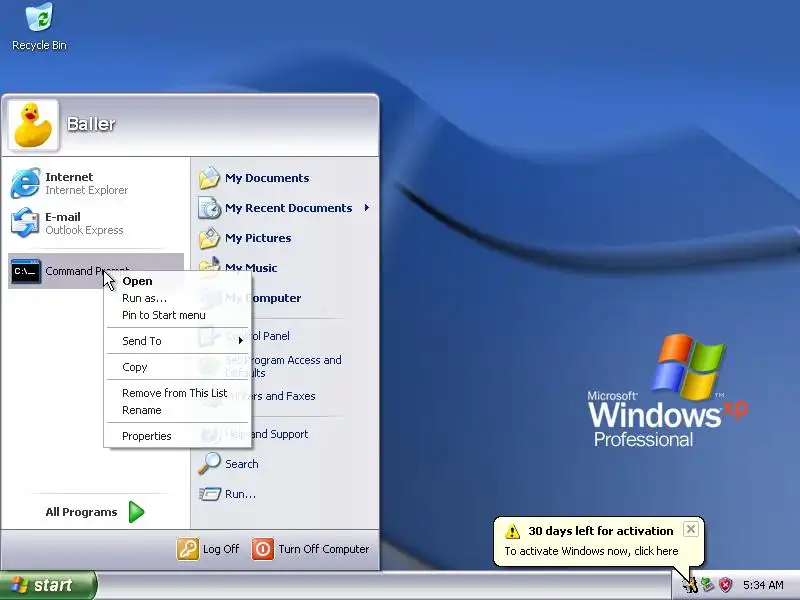
Task: Click the rubber duck user picture
Action: [33, 125]
